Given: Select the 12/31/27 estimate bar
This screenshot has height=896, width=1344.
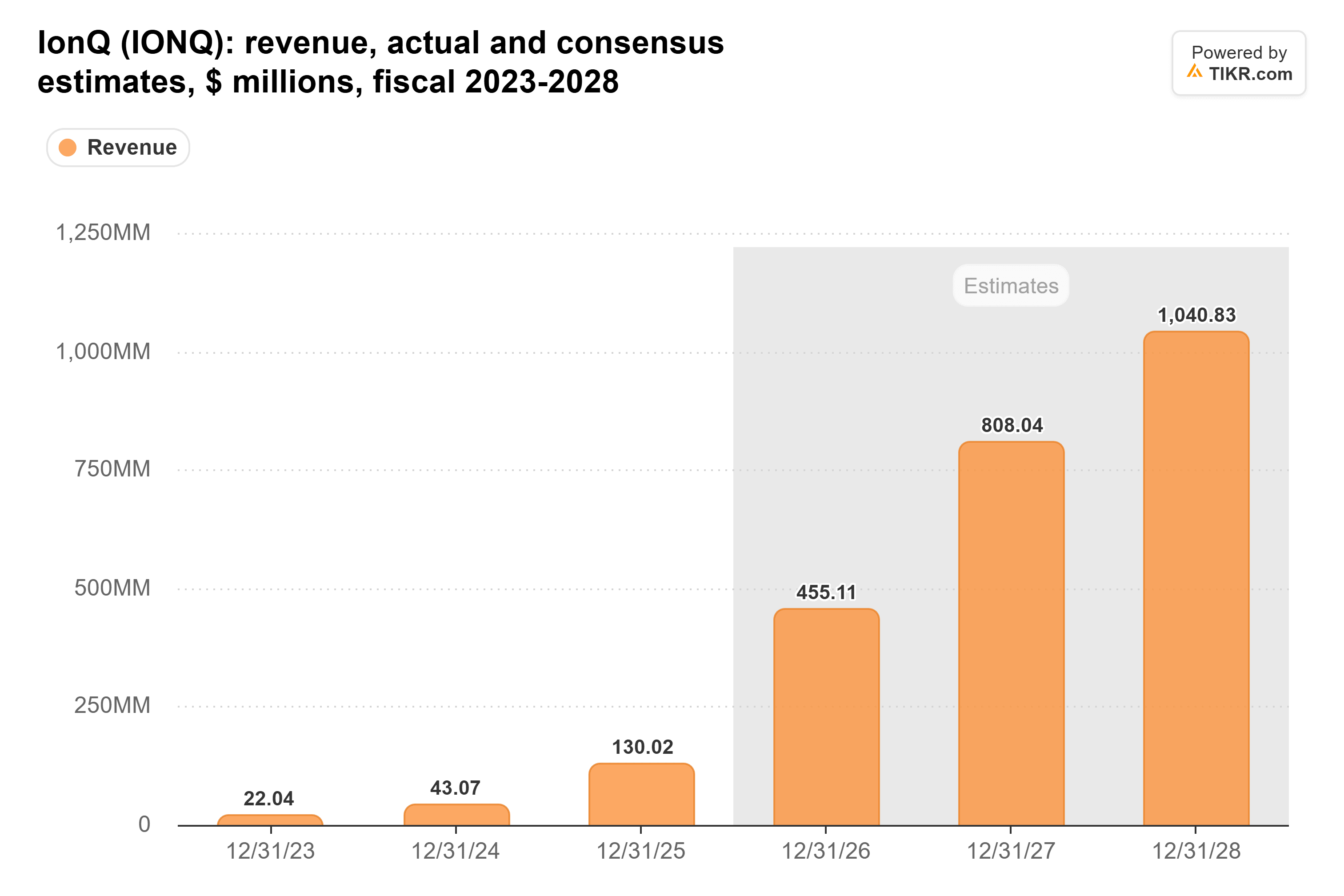Looking at the screenshot, I should click(1012, 633).
